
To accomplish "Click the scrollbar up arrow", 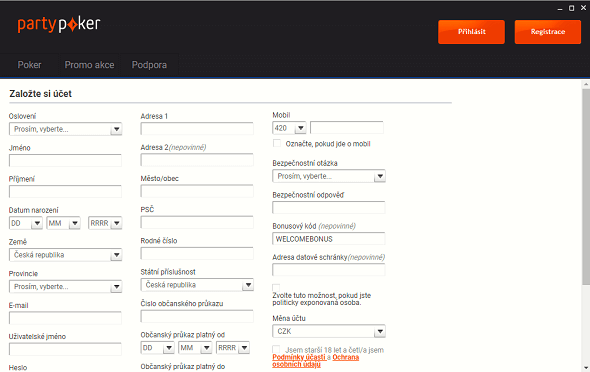I will tap(586, 84).
